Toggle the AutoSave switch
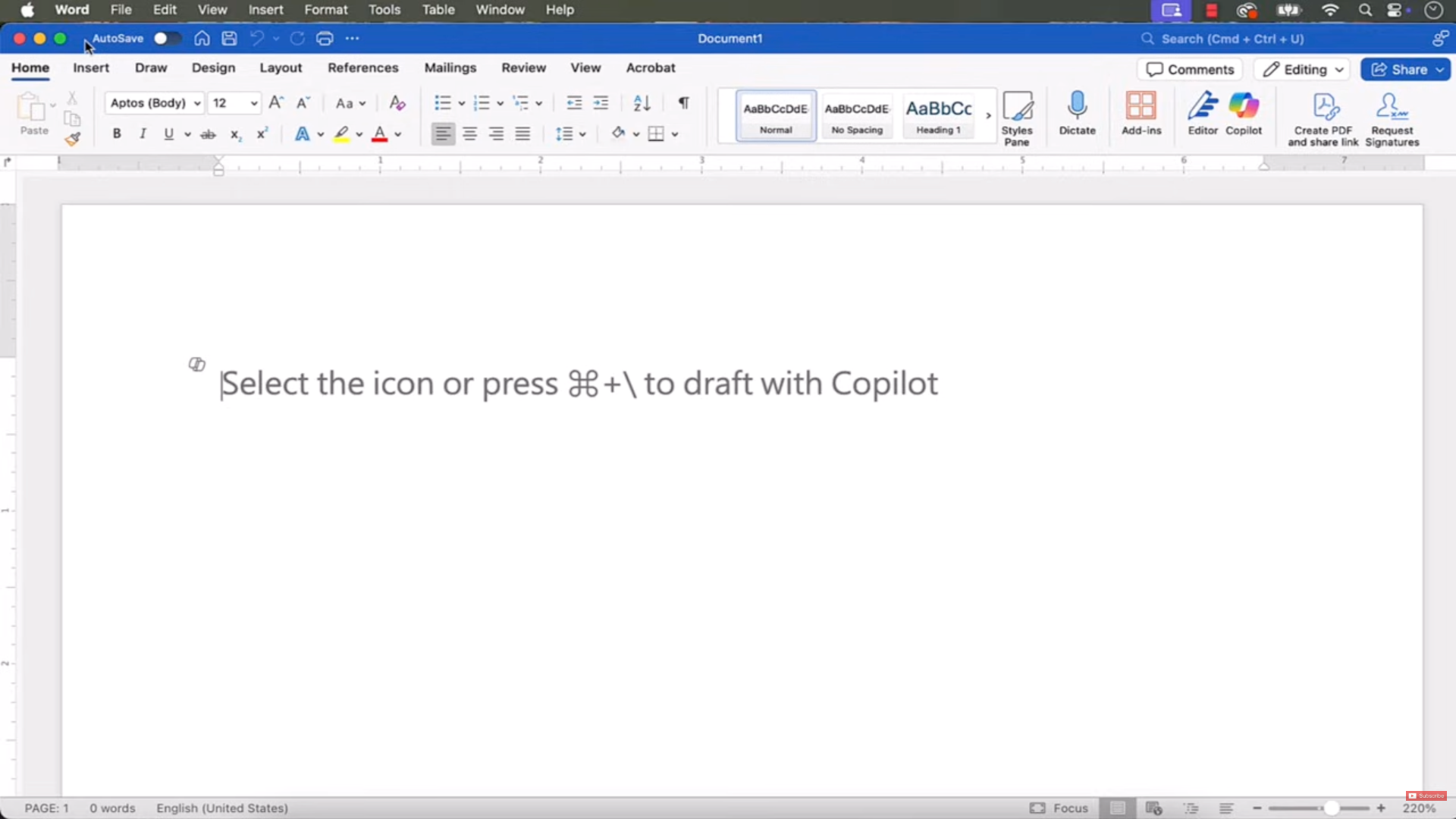The image size is (1456, 819). (166, 39)
